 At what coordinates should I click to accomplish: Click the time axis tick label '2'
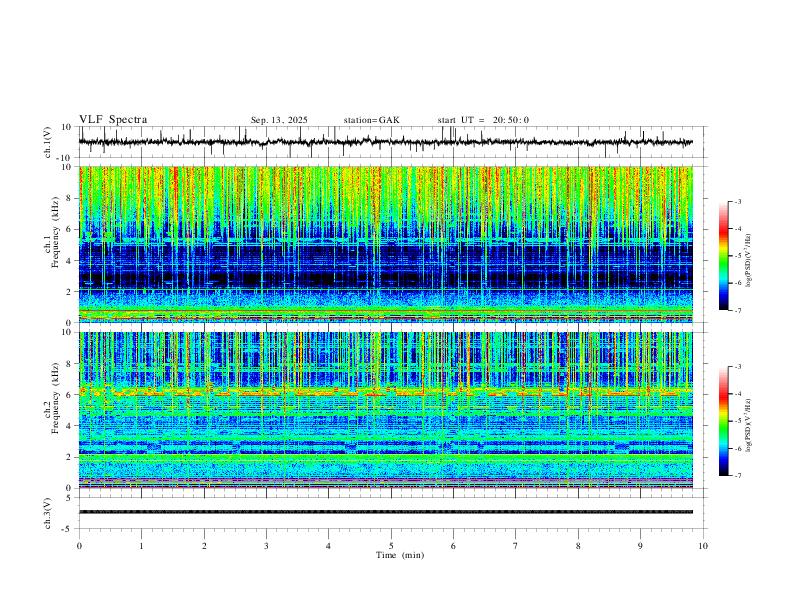pos(204,546)
